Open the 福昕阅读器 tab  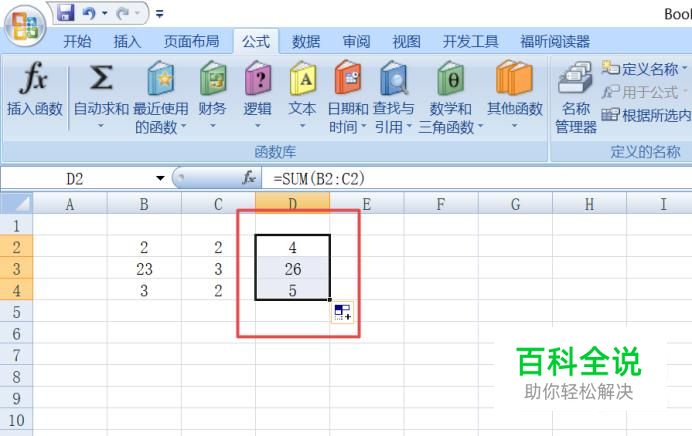555,41
